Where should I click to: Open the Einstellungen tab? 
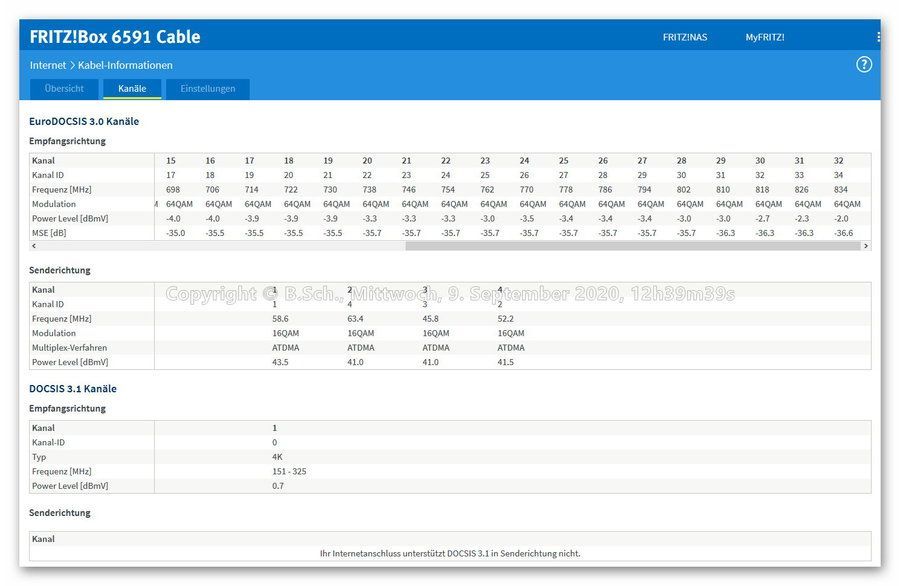[x=208, y=89]
